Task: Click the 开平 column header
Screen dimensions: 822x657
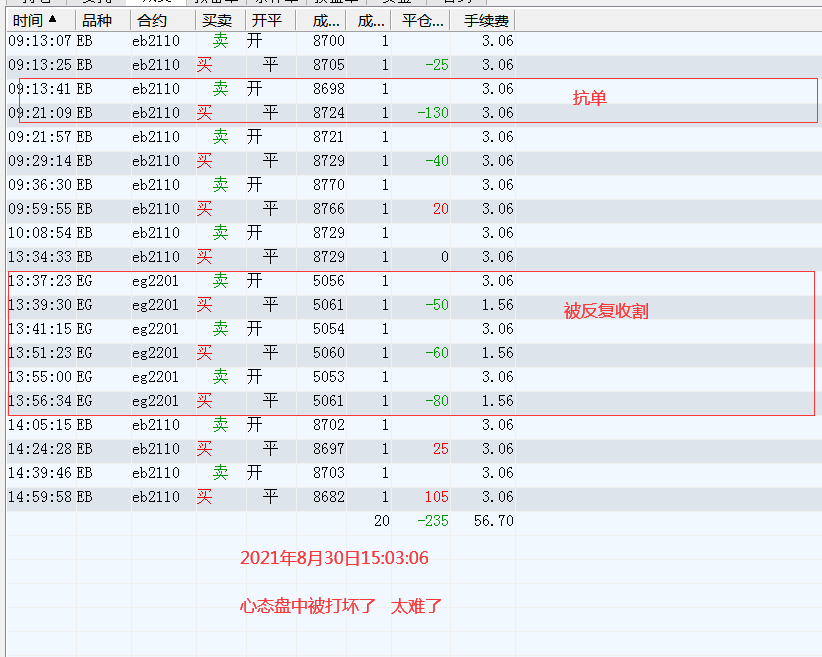Action: tap(271, 20)
